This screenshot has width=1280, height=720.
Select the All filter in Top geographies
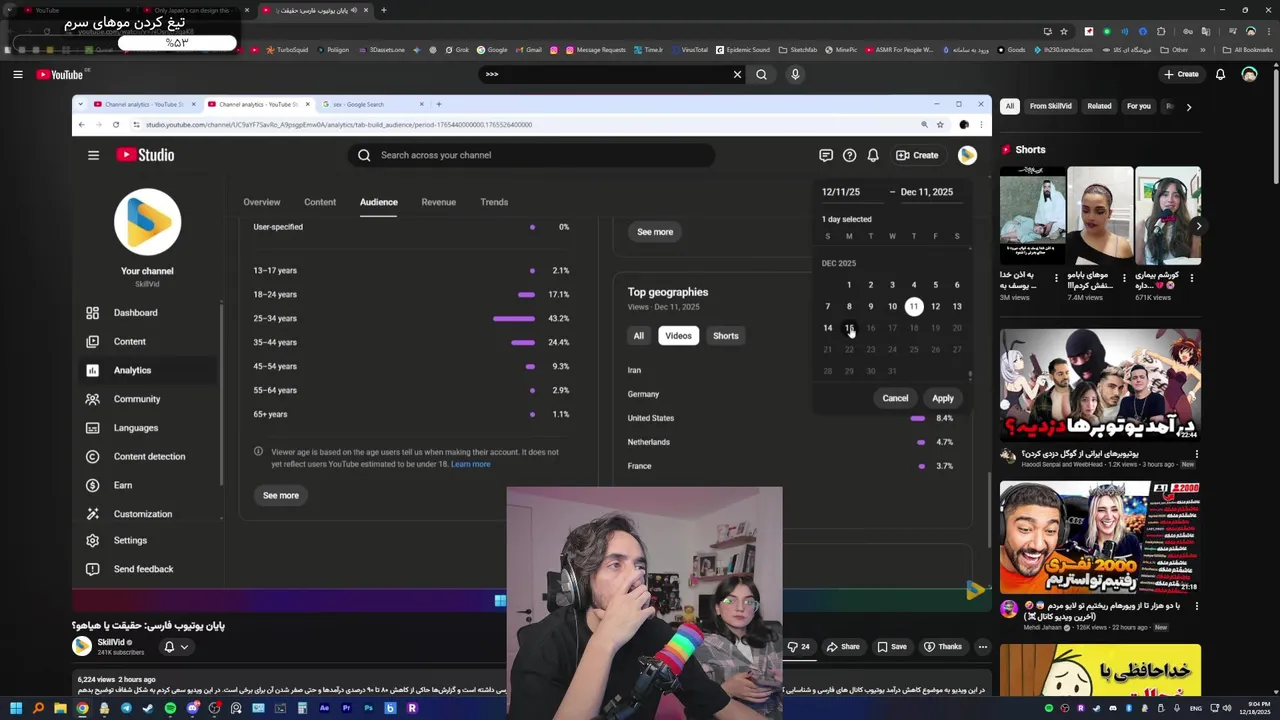point(638,336)
